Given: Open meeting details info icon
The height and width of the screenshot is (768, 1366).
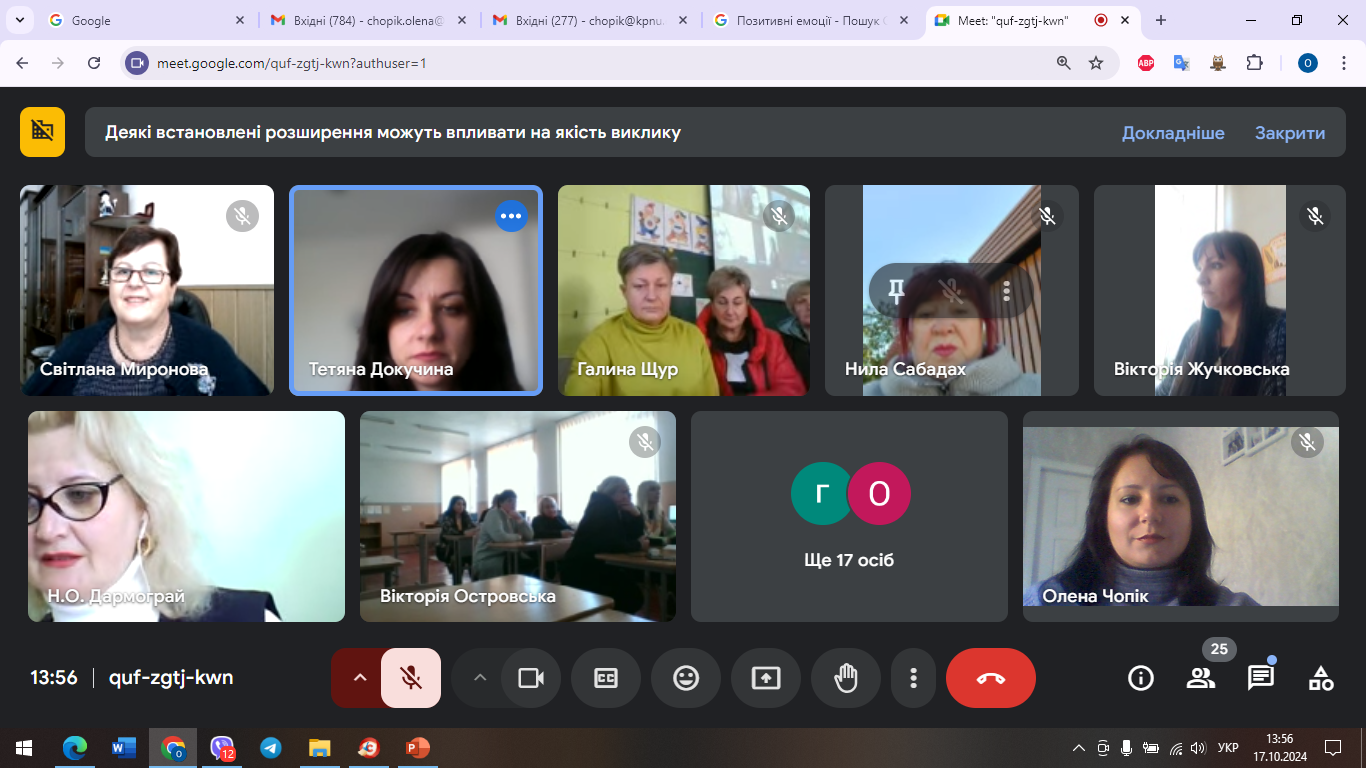Looking at the screenshot, I should pyautogui.click(x=1140, y=678).
